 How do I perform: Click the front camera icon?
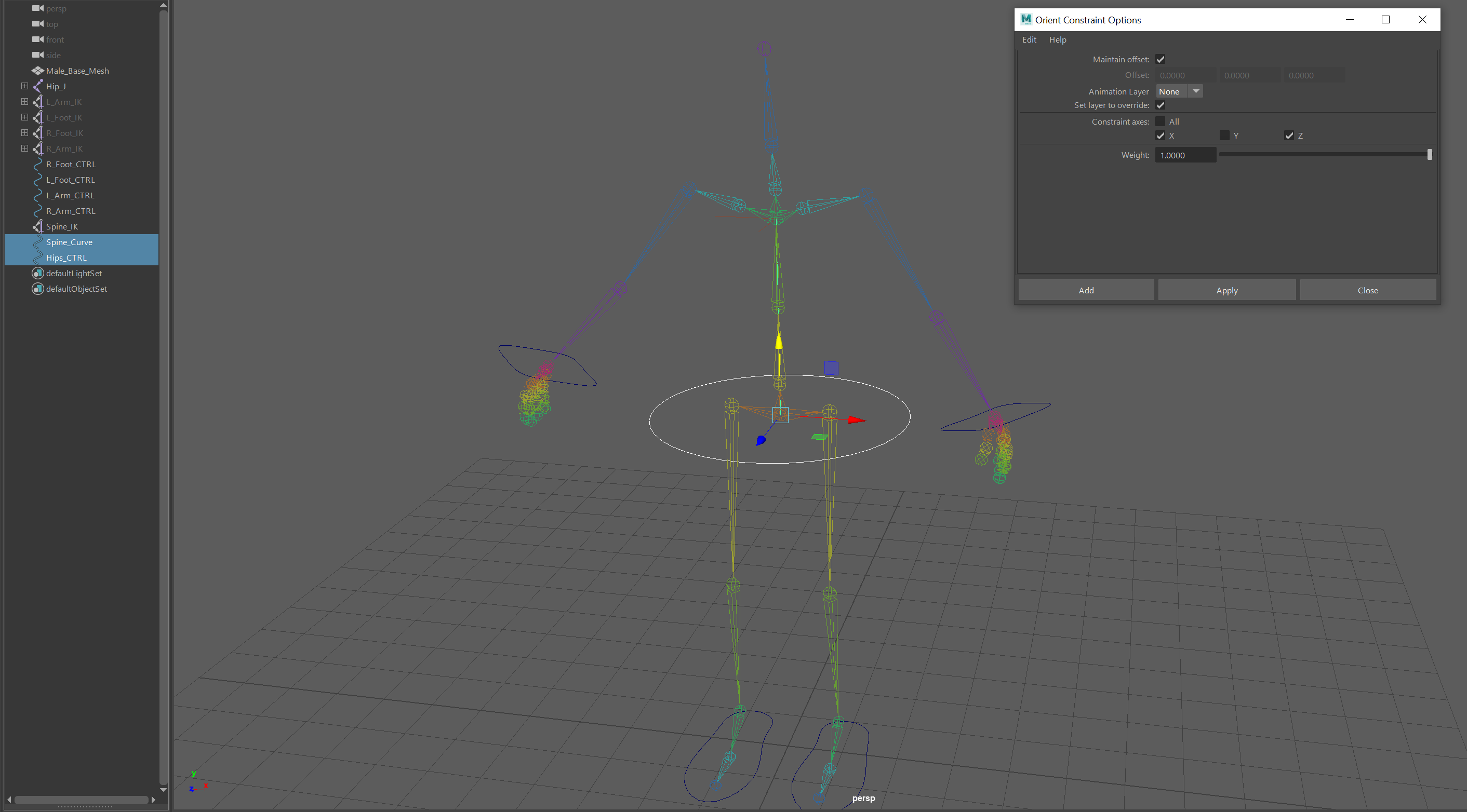pyautogui.click(x=38, y=39)
